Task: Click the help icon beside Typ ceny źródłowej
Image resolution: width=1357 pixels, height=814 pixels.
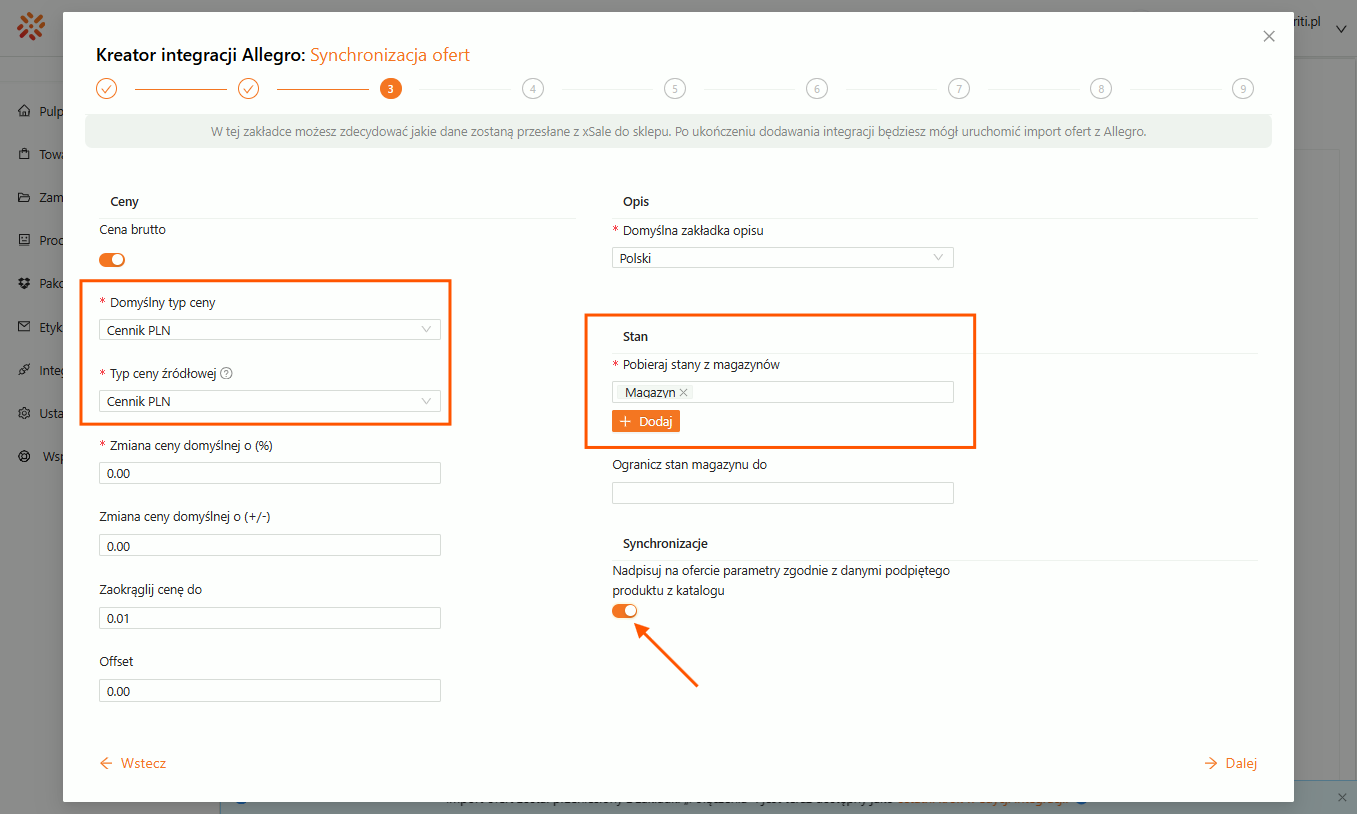Action: pos(226,374)
